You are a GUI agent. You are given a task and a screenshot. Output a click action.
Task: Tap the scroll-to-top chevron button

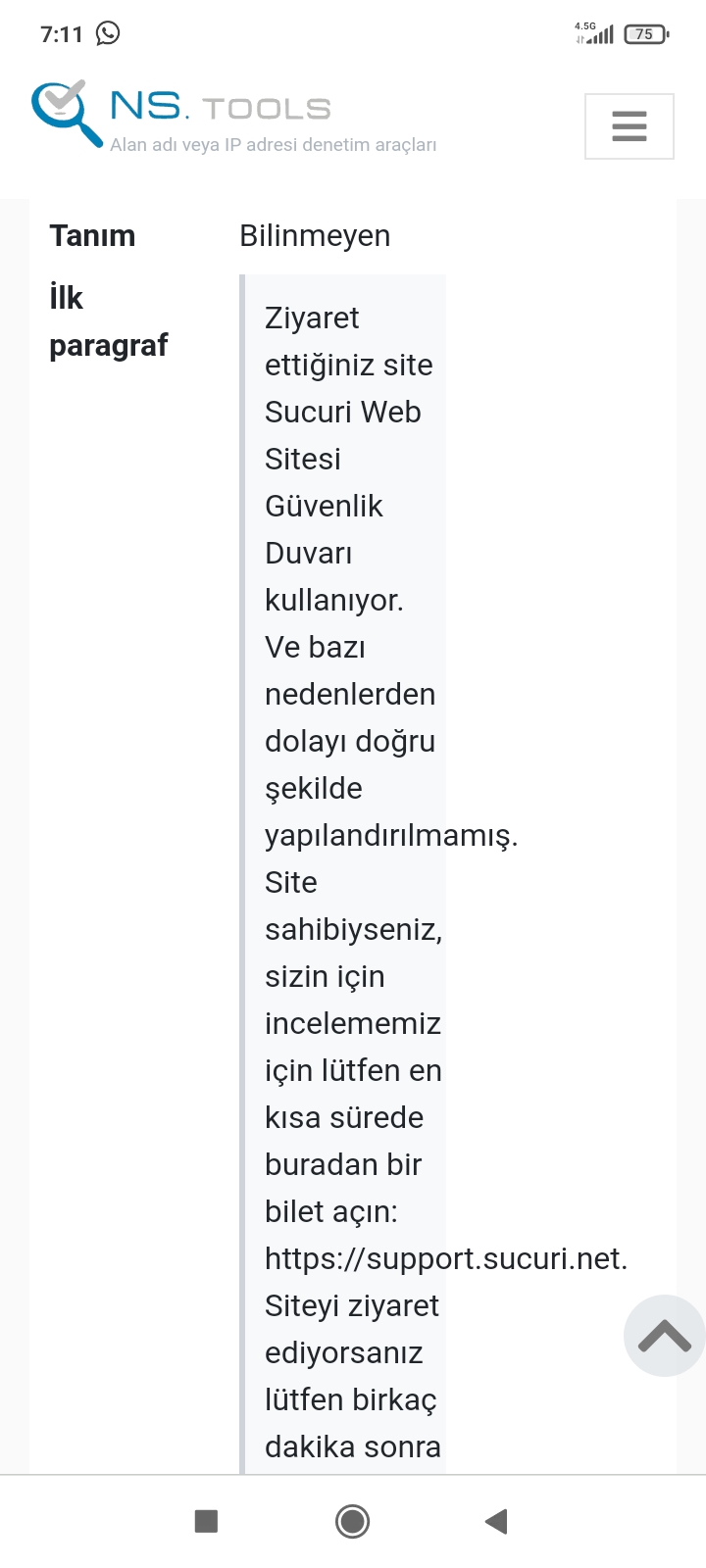[x=665, y=1336]
